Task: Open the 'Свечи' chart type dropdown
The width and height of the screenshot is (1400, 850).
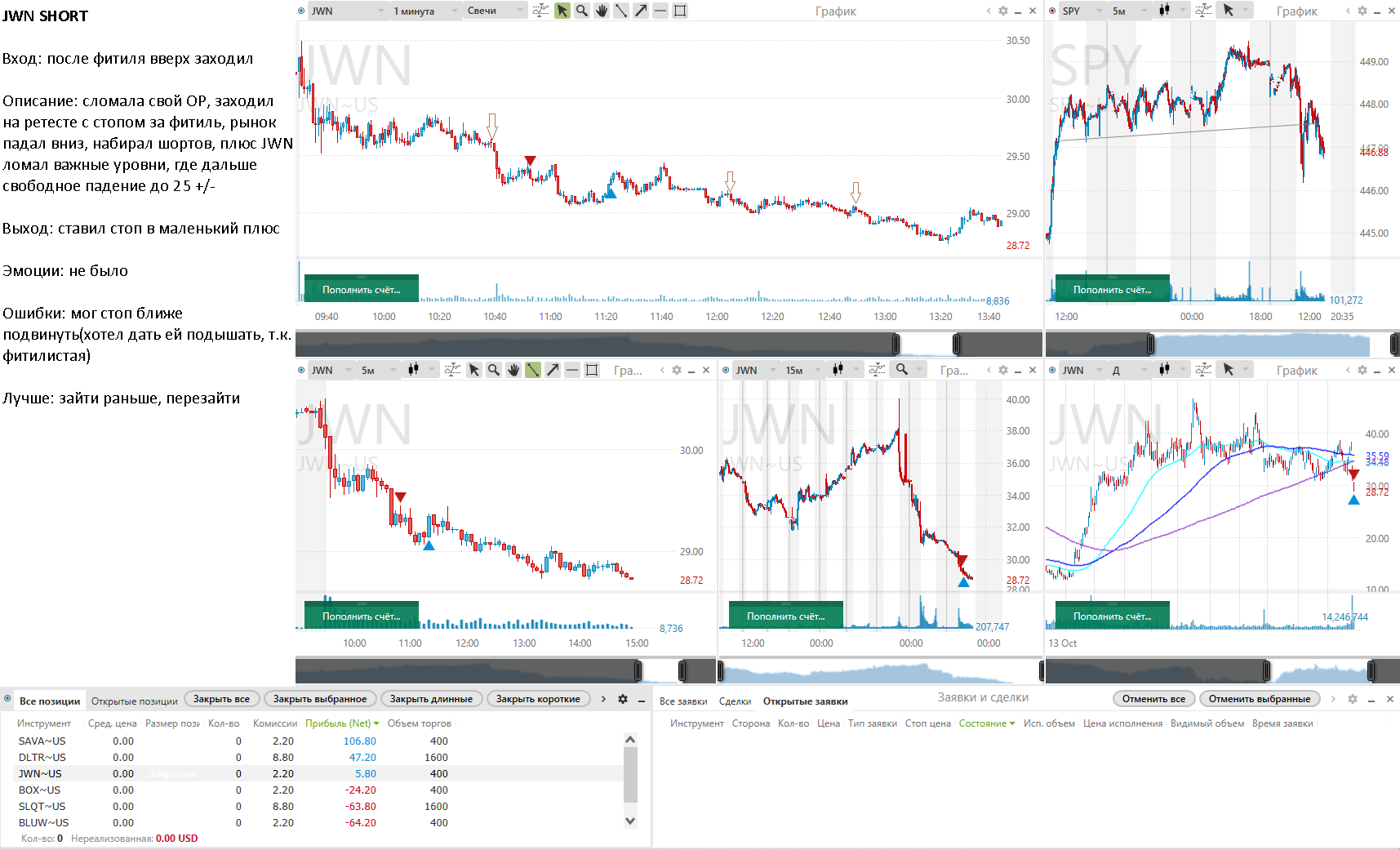Action: 495,11
